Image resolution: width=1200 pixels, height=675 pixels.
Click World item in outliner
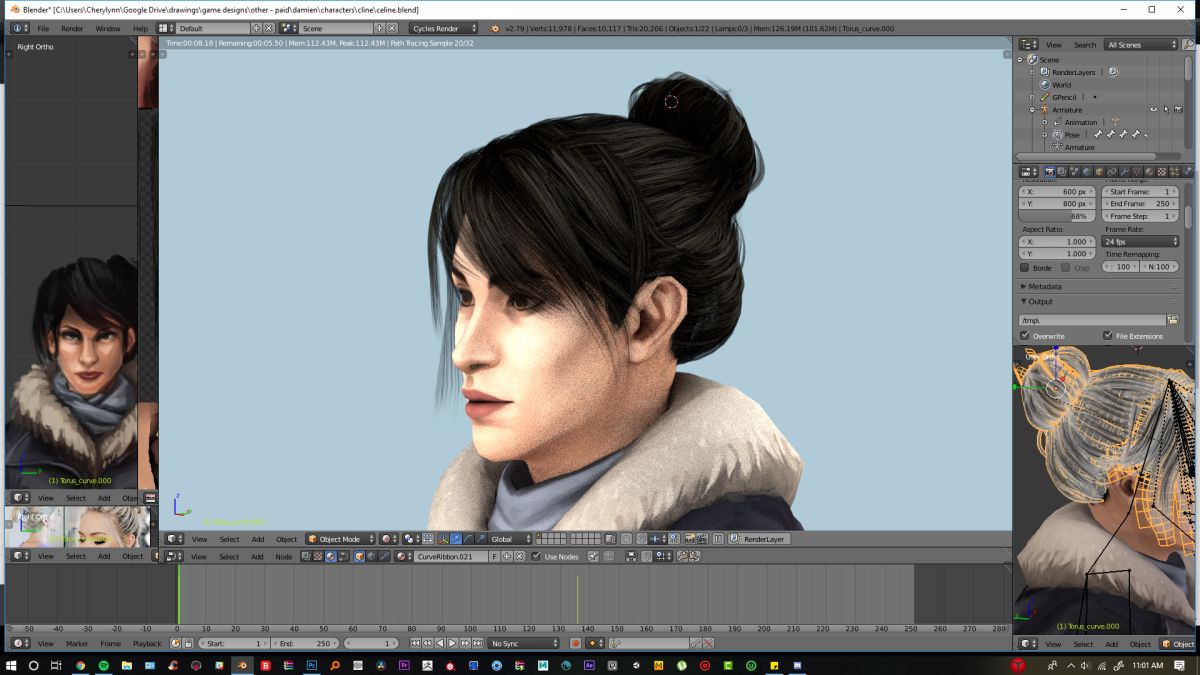(x=1061, y=85)
